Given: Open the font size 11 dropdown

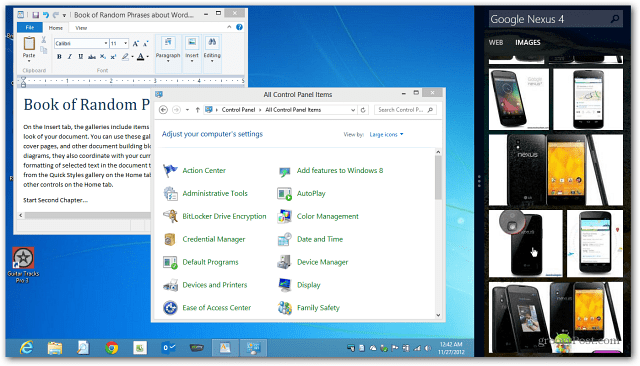Looking at the screenshot, I should (x=125, y=43).
